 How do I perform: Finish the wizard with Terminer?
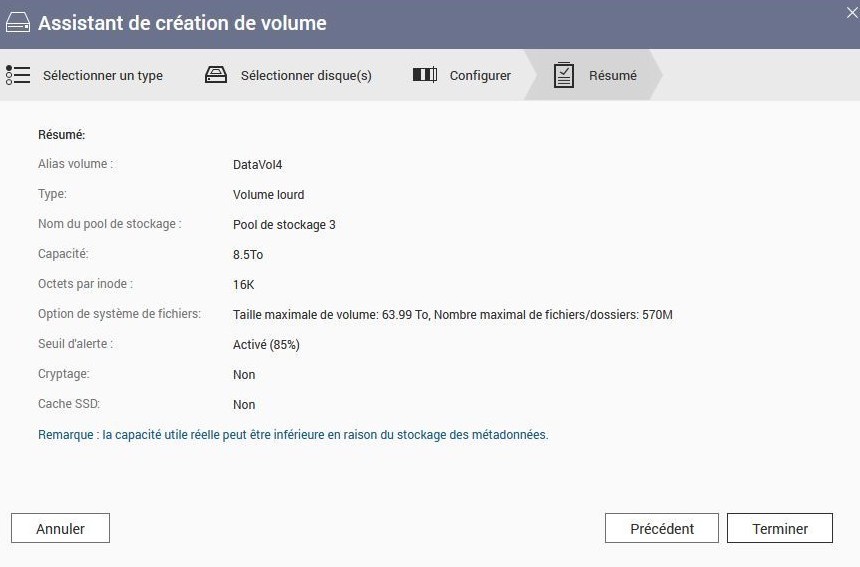[x=779, y=529]
